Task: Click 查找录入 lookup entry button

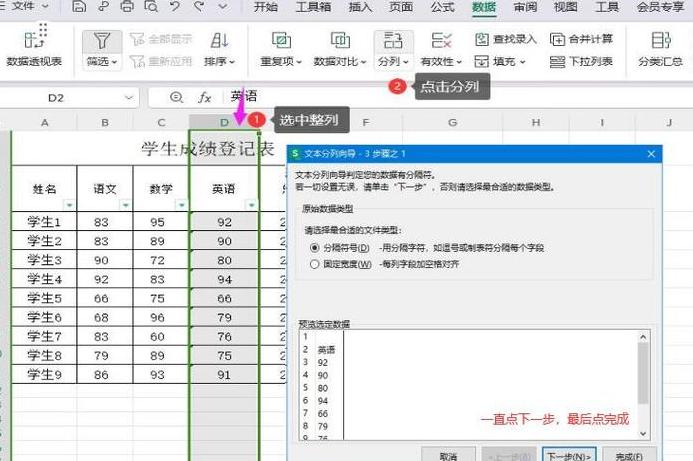Action: click(506, 39)
